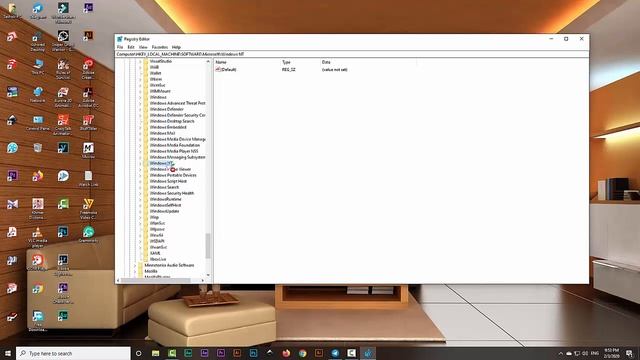
Task: Click the taskbar clock
Action: tap(611, 353)
